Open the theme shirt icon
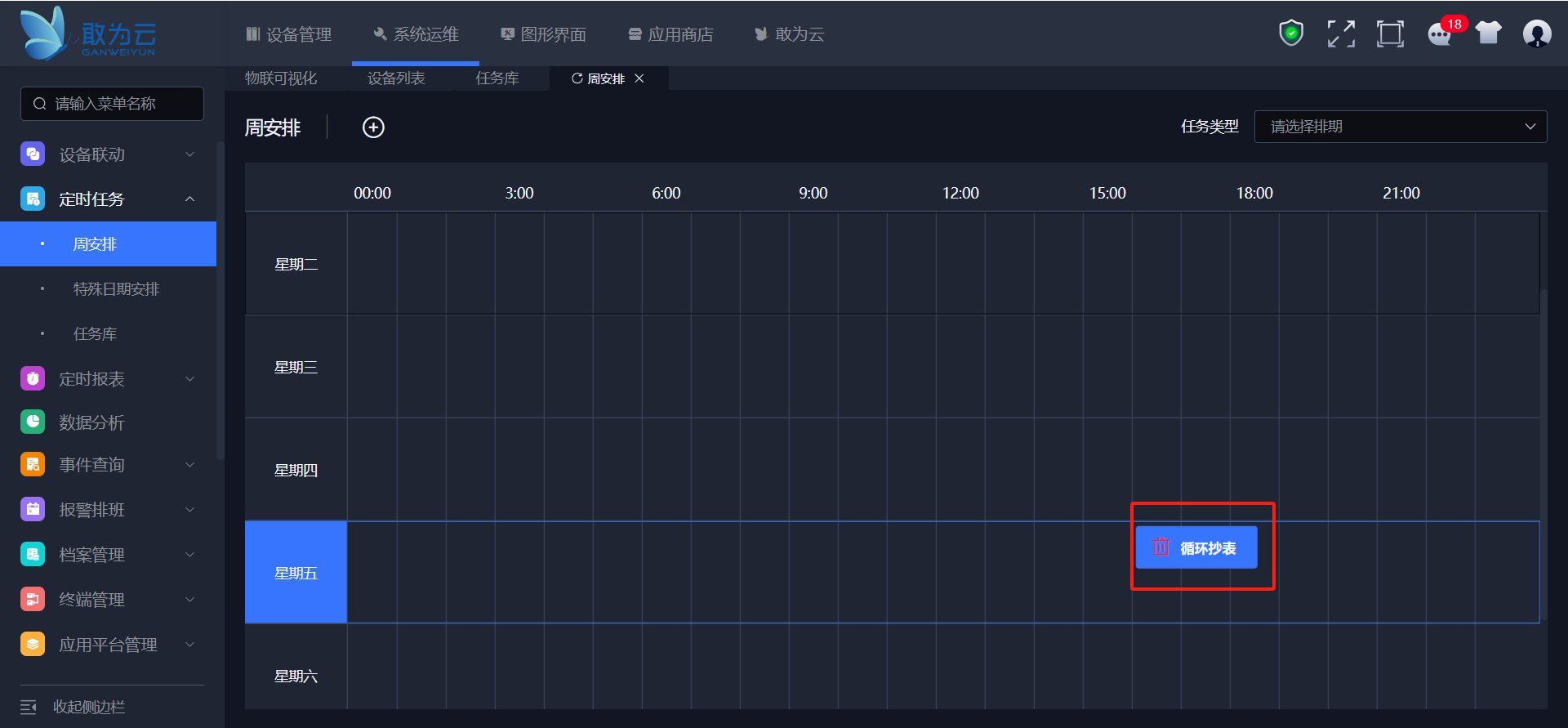 [x=1489, y=33]
